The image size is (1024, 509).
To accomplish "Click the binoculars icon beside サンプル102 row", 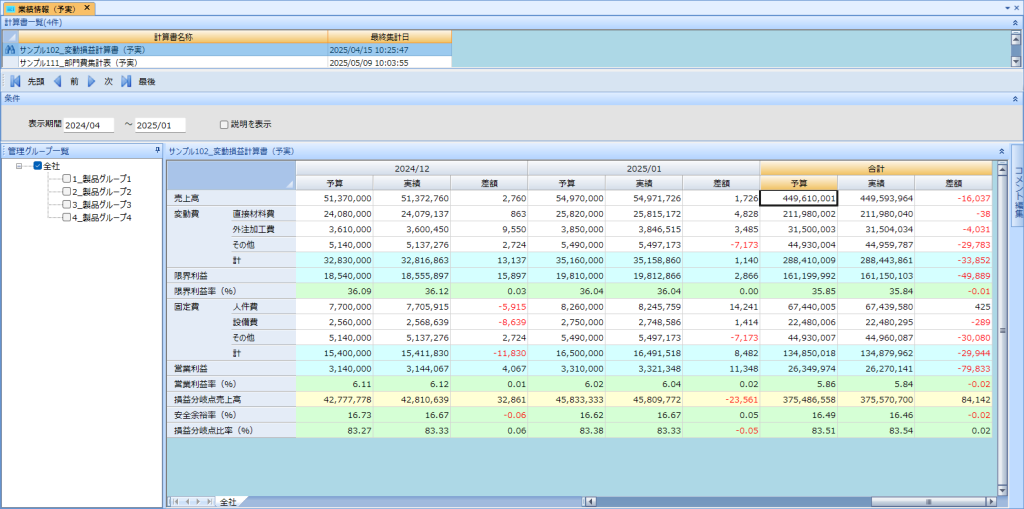I will (10, 49).
